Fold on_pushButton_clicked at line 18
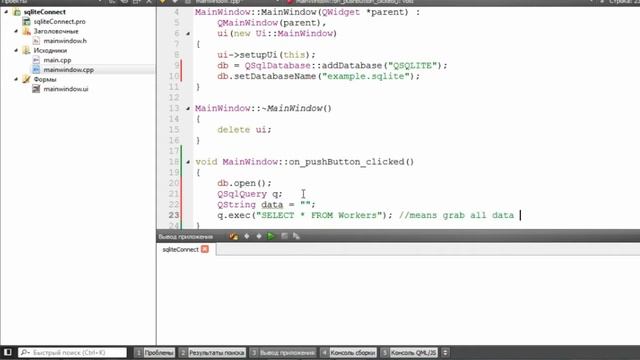This screenshot has height=360, width=640. (x=188, y=162)
